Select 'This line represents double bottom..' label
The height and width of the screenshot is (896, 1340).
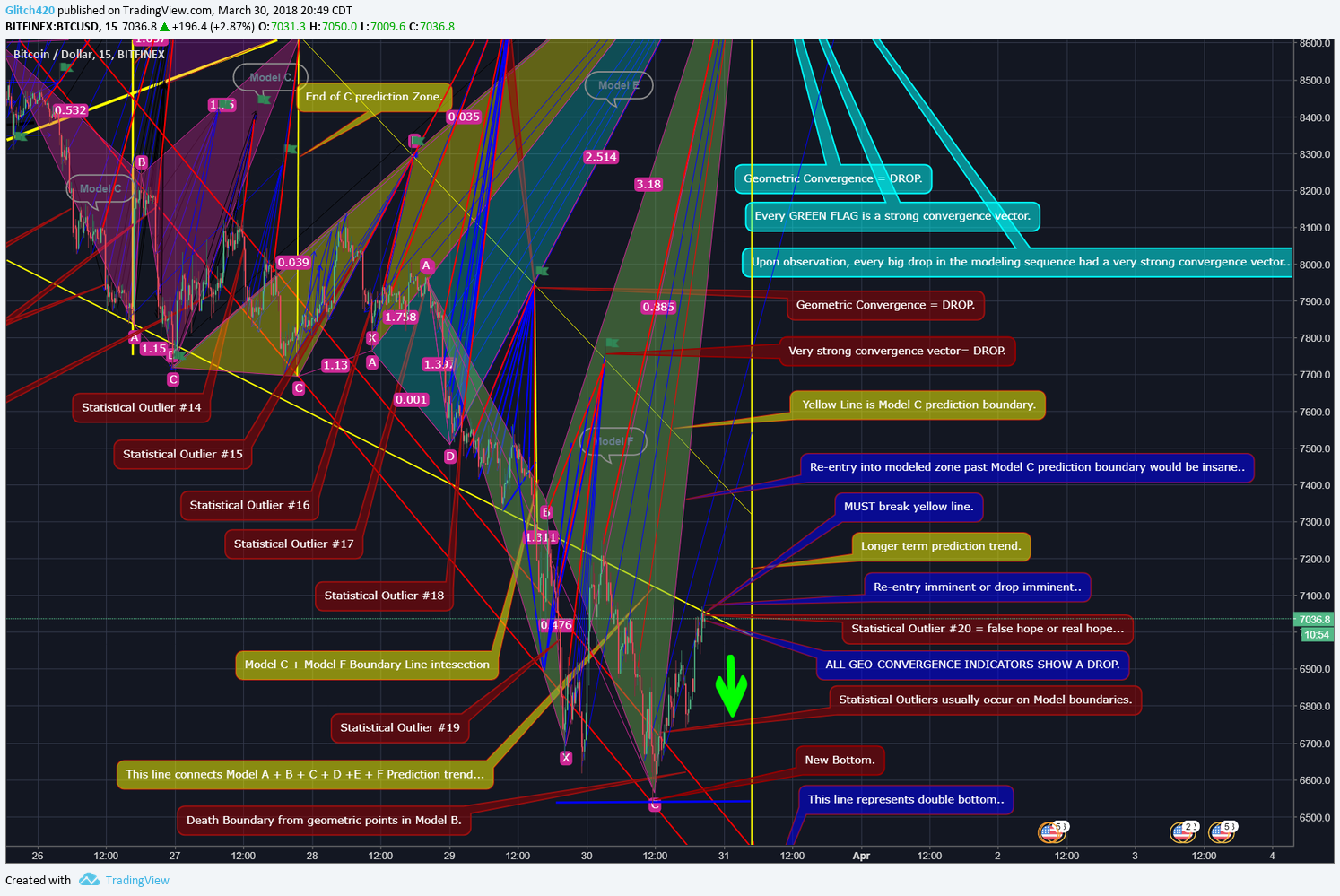(906, 800)
